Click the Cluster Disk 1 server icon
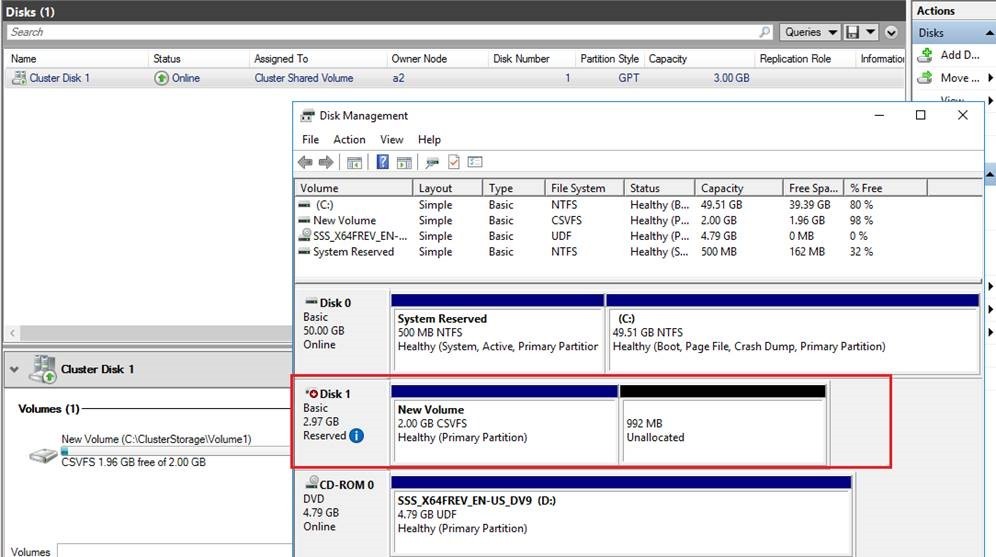This screenshot has width=996, height=557. point(43,370)
